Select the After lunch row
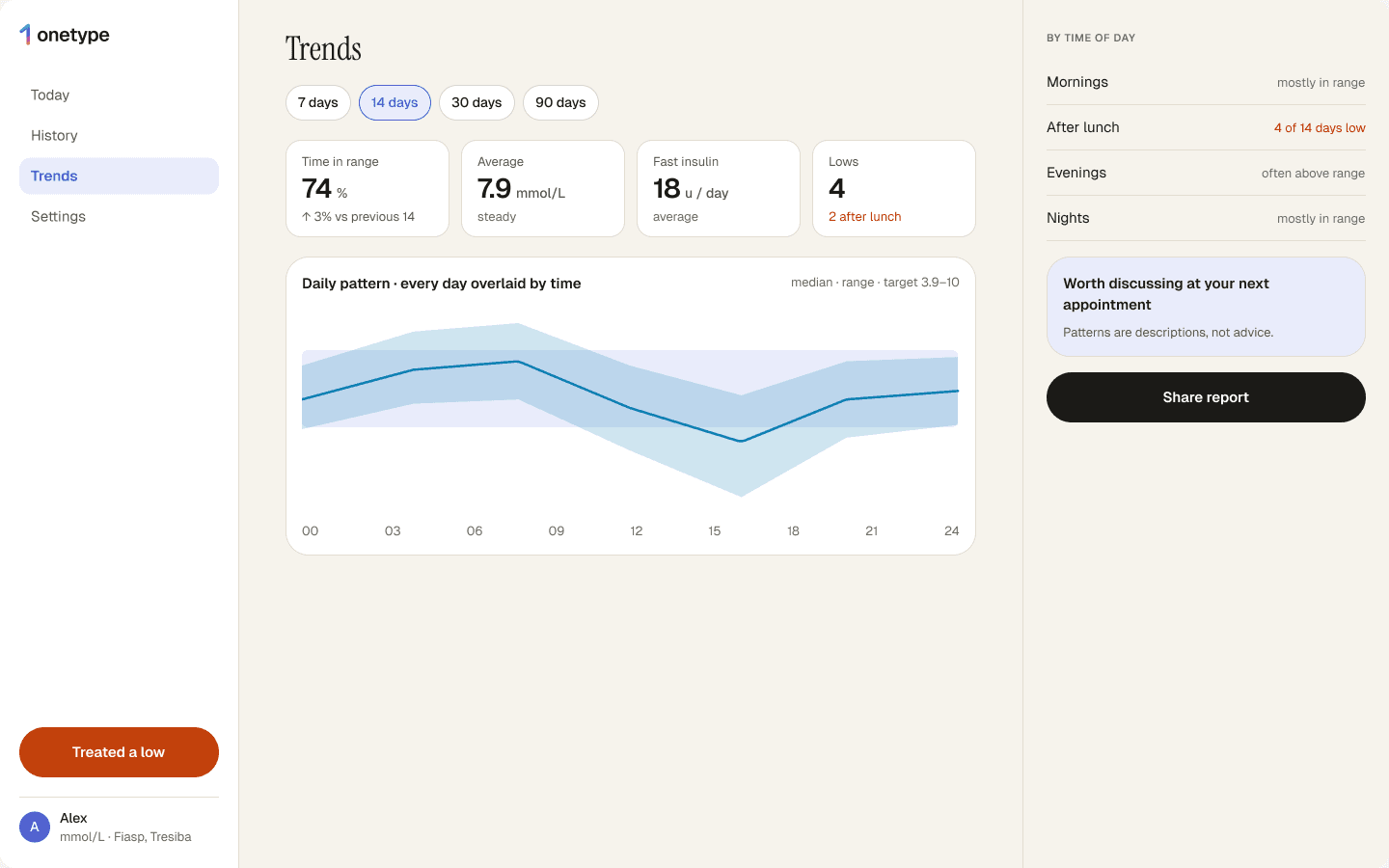Image resolution: width=1389 pixels, height=868 pixels. tap(1206, 127)
